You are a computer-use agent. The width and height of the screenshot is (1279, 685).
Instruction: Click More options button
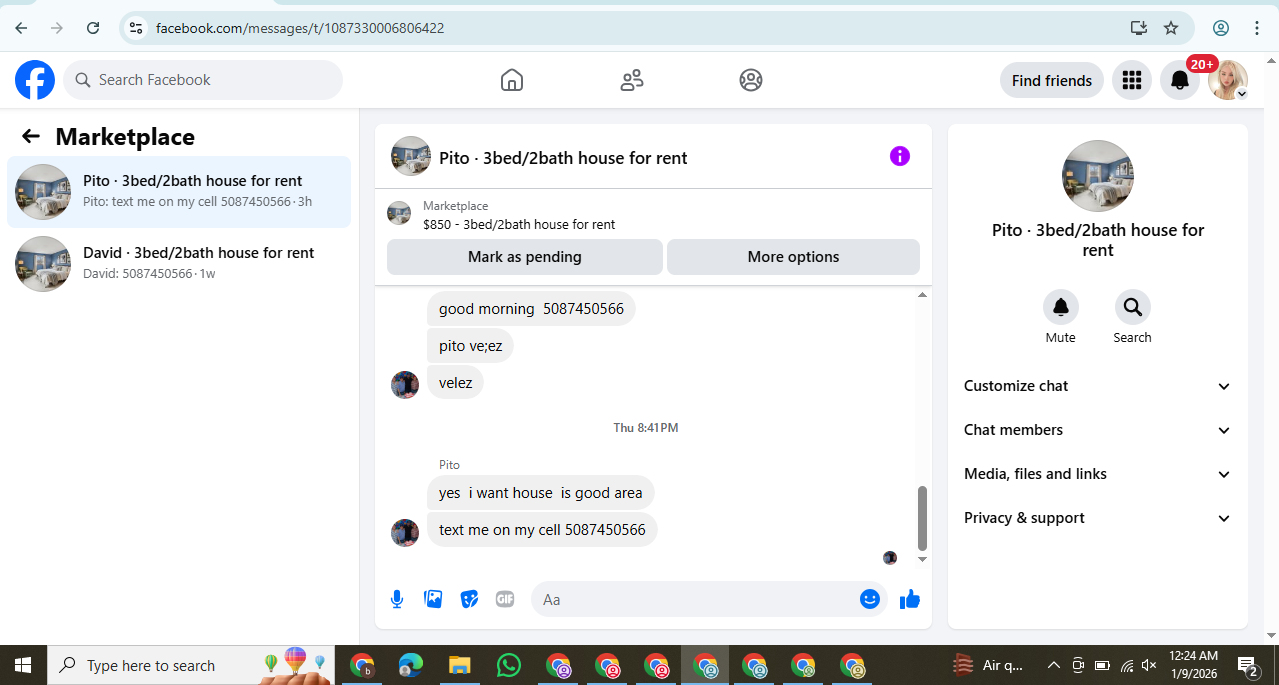793,257
